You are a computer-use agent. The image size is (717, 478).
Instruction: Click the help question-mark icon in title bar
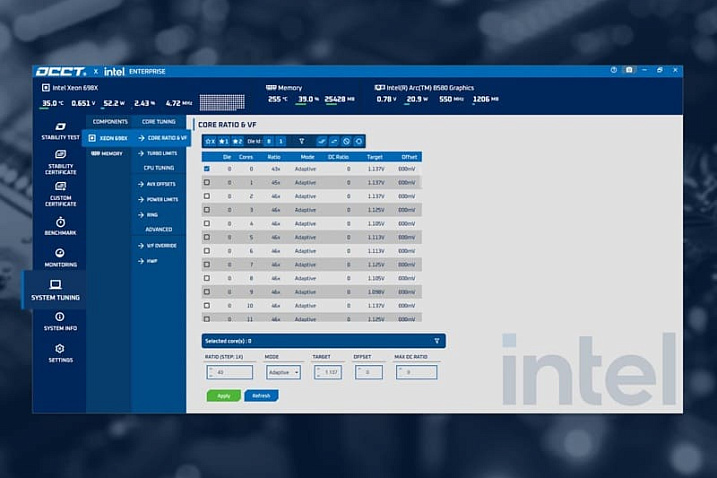tap(614, 70)
